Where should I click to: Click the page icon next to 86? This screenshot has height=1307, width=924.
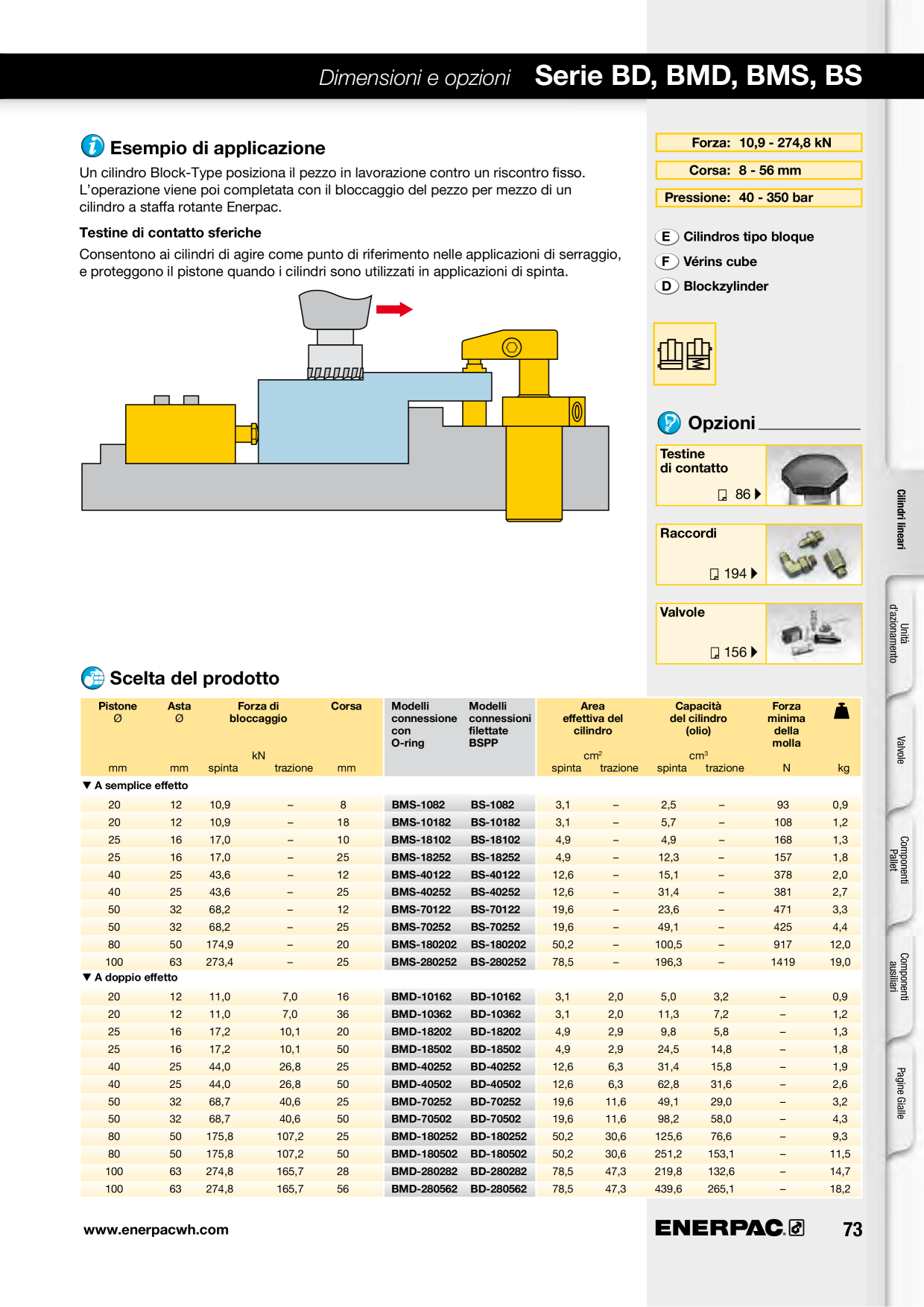(x=722, y=495)
